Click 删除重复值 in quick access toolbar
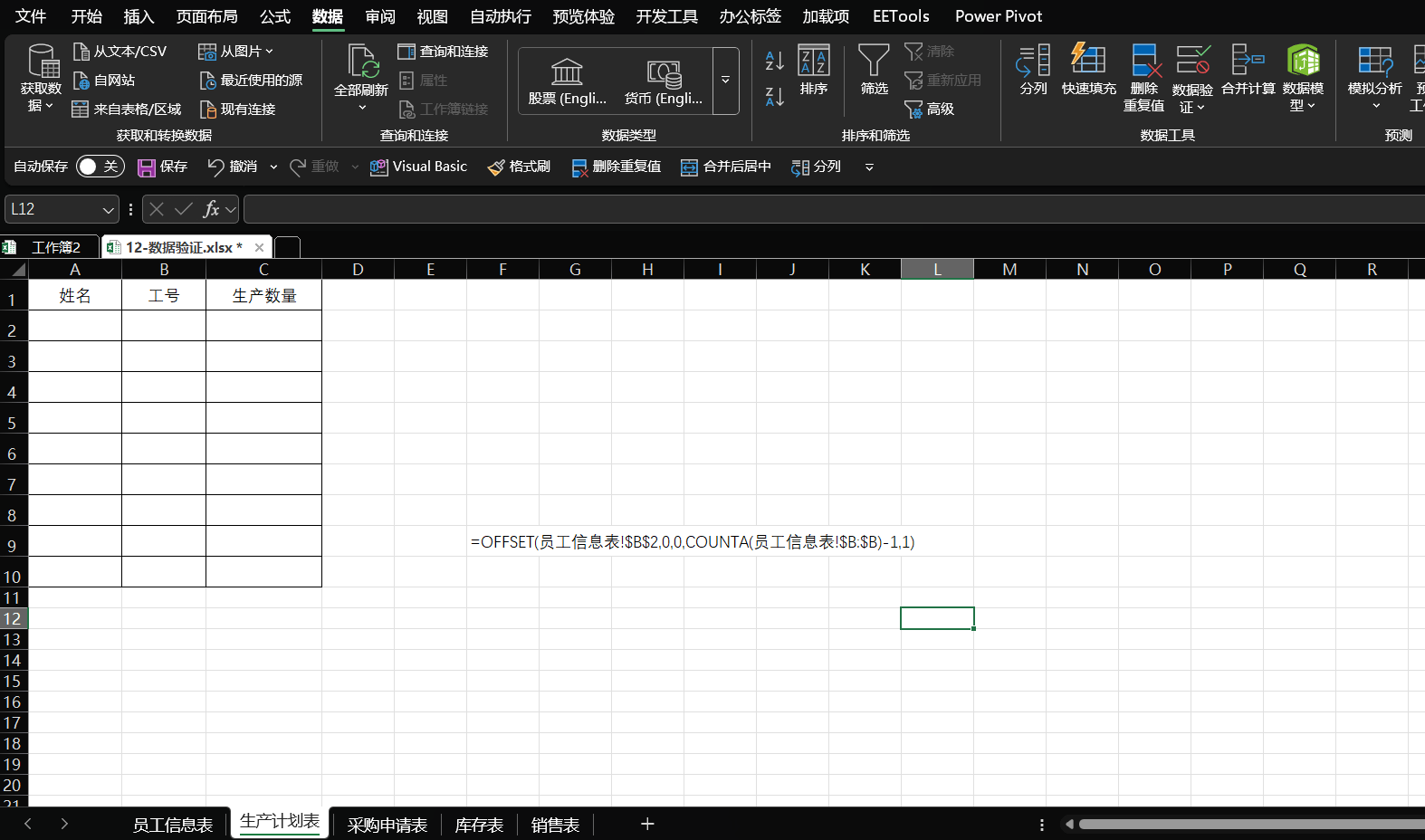1425x840 pixels. pyautogui.click(x=617, y=167)
